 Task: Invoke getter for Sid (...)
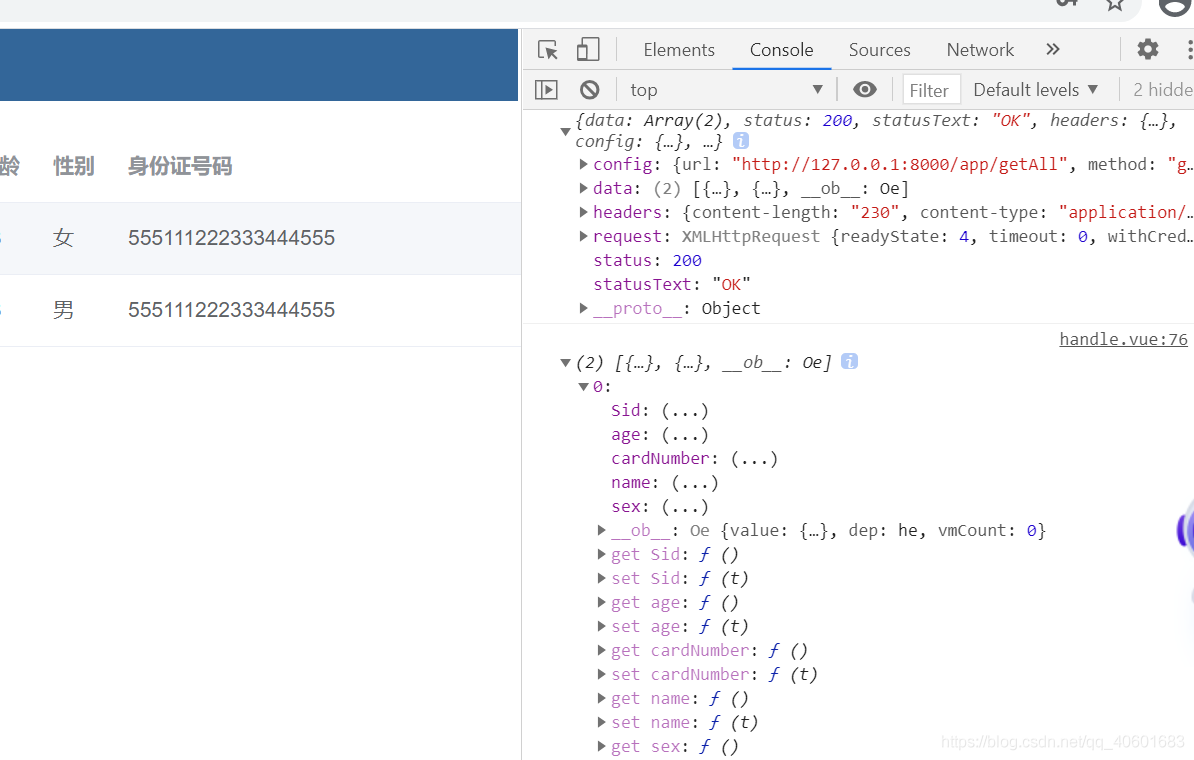(685, 410)
